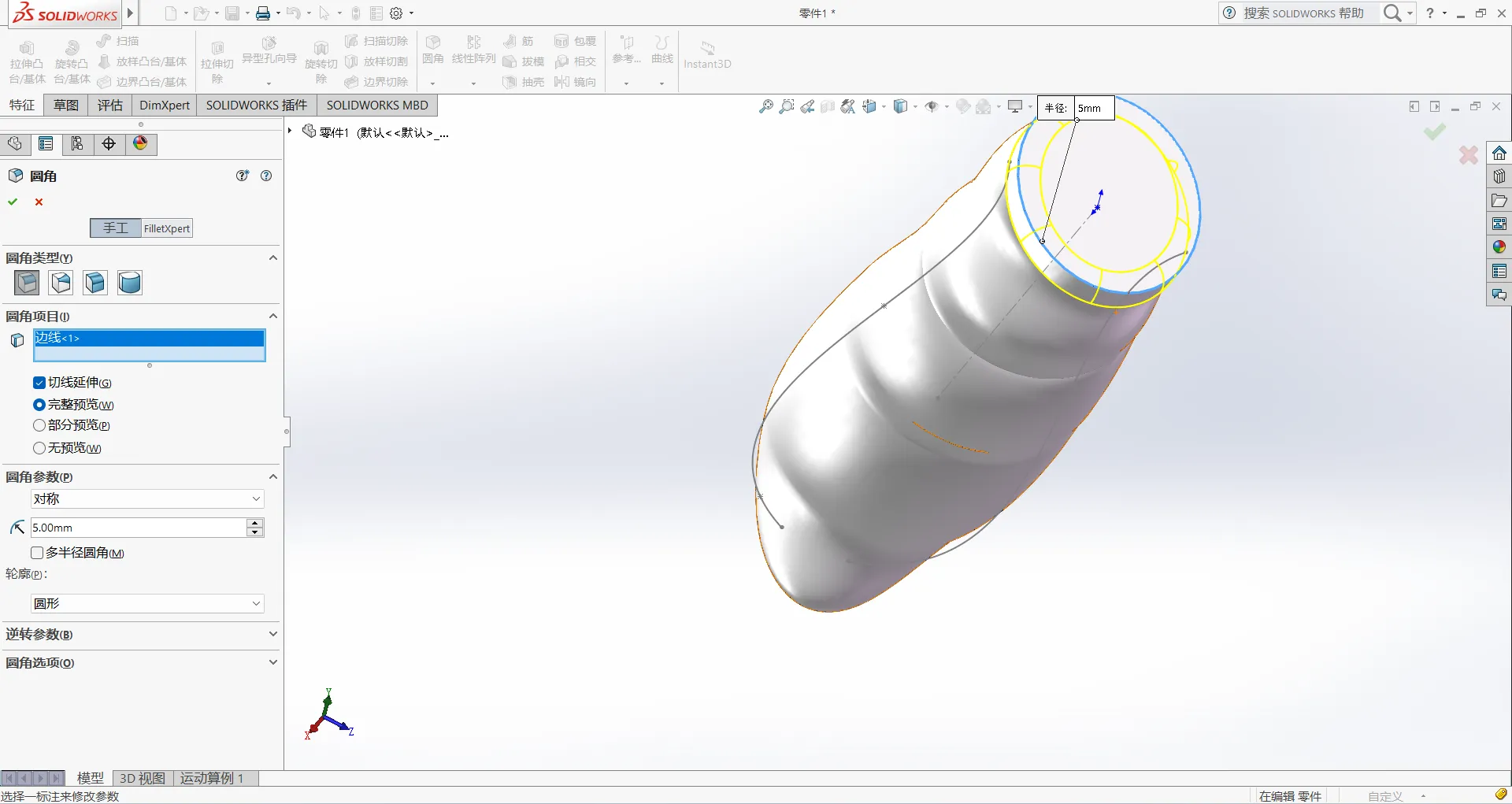Click the FilletXpert button
Image resolution: width=1512 pixels, height=804 pixels.
166,228
